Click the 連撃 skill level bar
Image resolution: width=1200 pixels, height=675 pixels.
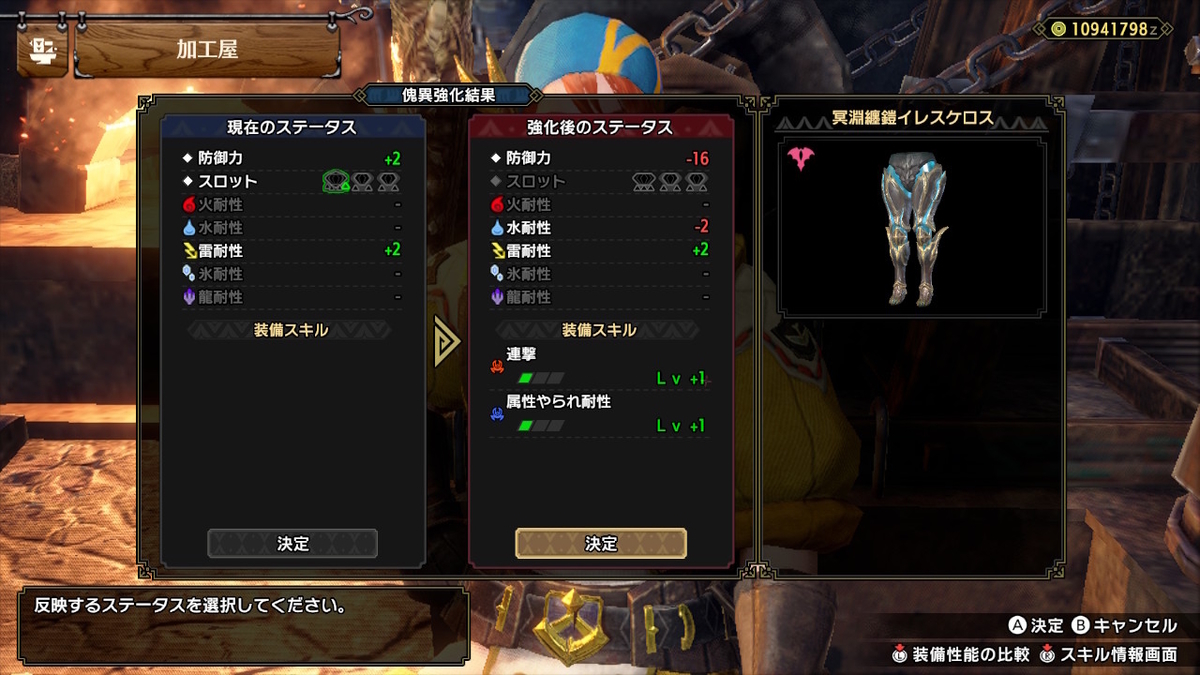point(541,378)
